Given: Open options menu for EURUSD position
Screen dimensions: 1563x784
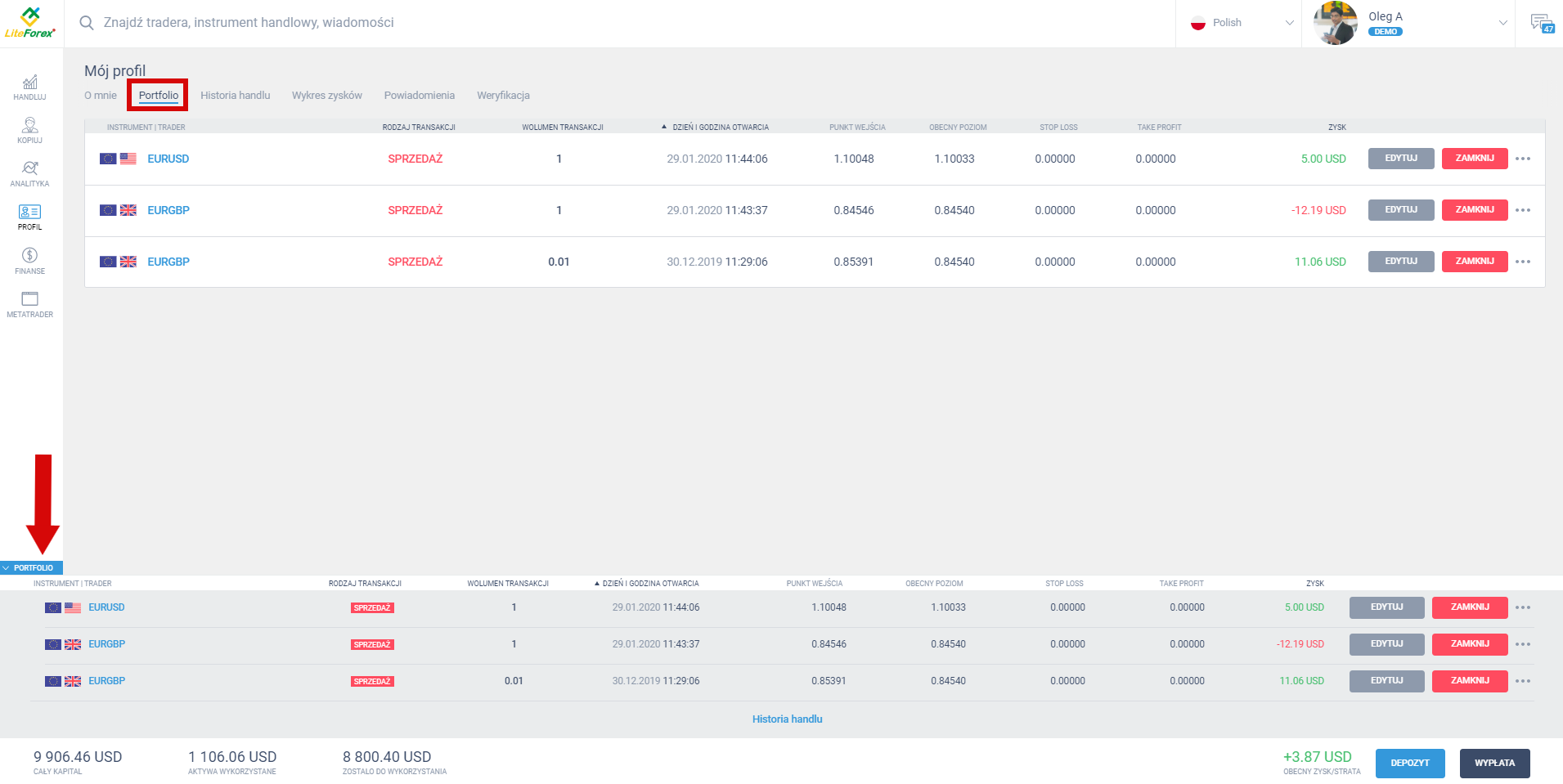Looking at the screenshot, I should tap(1523, 159).
